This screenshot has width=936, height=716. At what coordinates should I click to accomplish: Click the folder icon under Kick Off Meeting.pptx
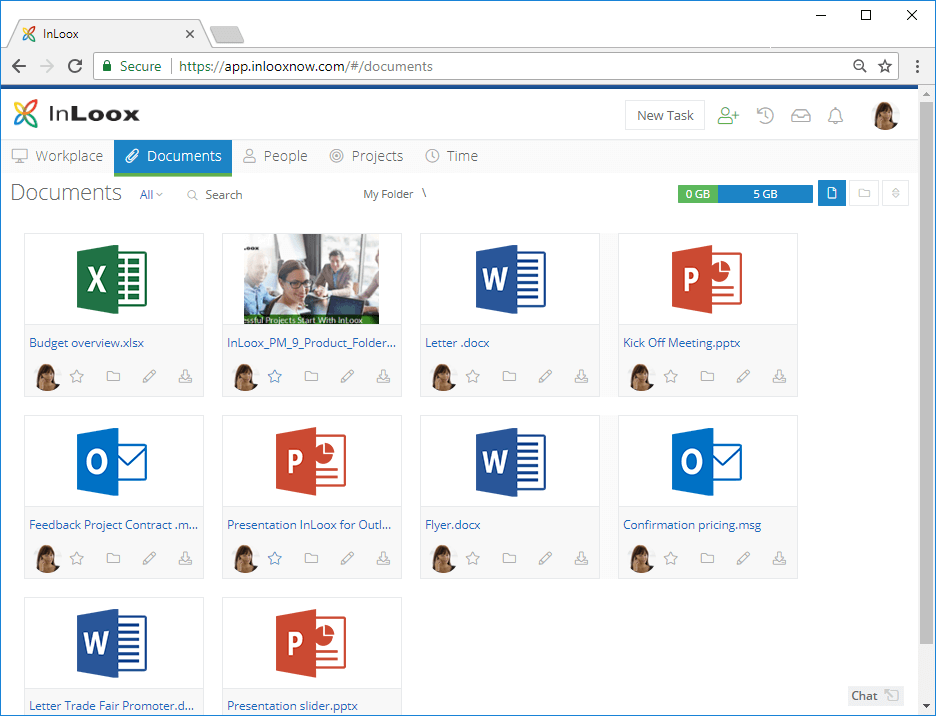pyautogui.click(x=707, y=376)
